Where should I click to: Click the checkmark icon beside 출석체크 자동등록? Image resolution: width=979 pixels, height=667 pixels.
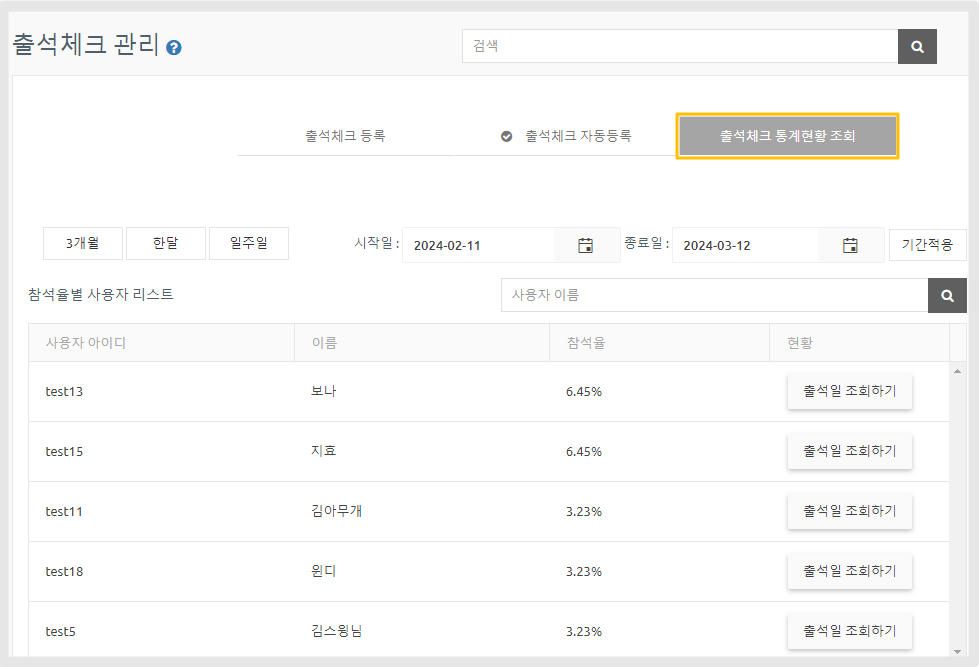tap(506, 136)
